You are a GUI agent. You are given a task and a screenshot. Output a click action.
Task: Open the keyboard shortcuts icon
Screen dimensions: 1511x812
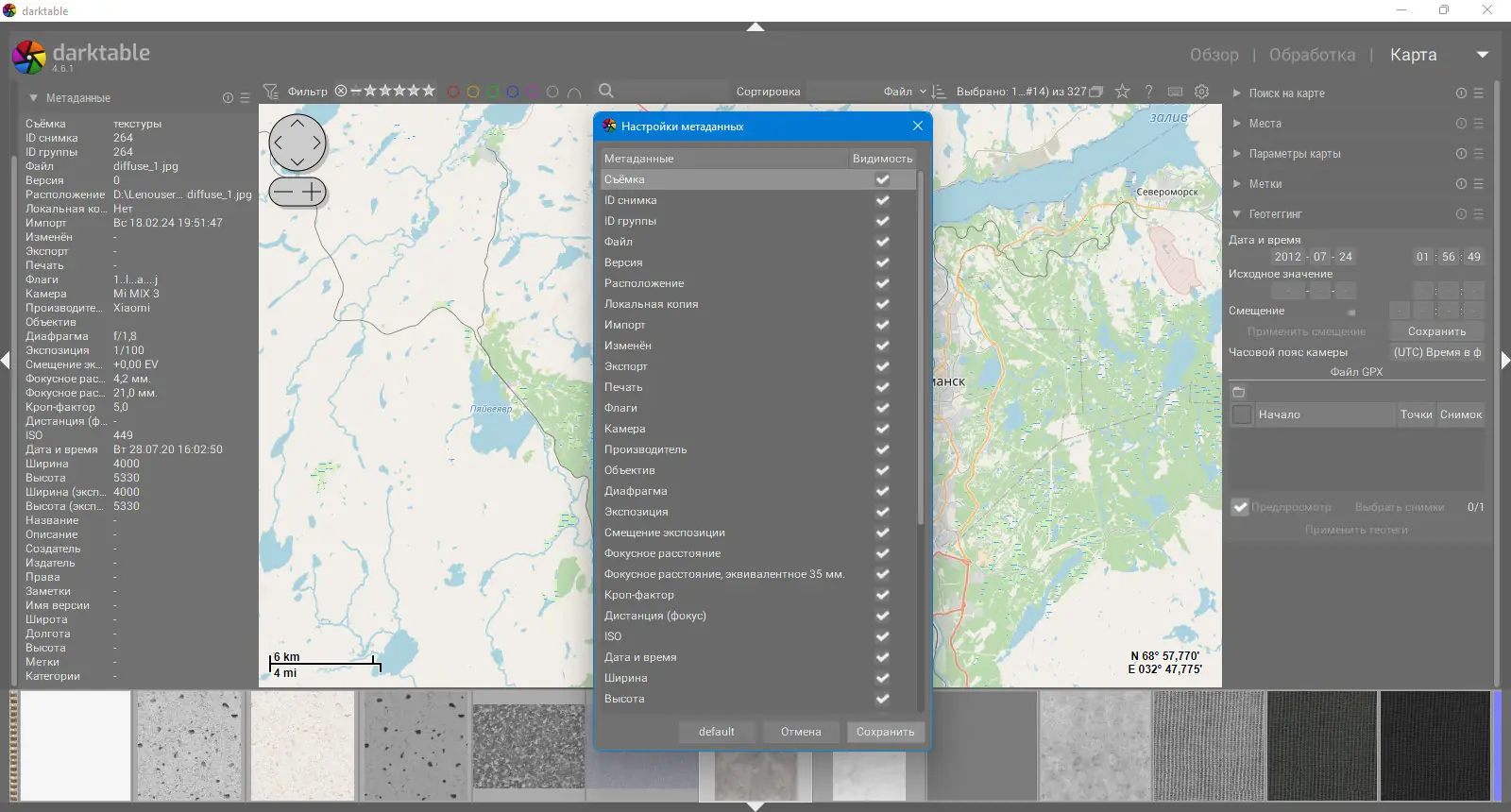tap(1175, 92)
